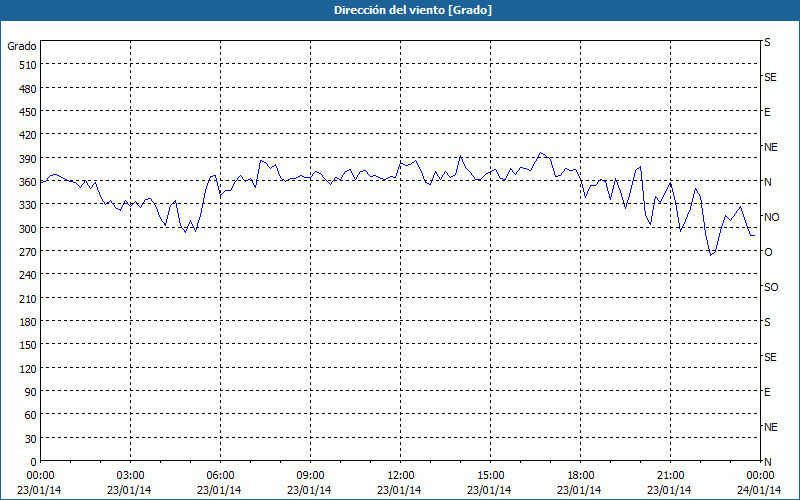Click the 23/01/14 date under 21:00
The height and width of the screenshot is (500, 800).
click(x=670, y=490)
